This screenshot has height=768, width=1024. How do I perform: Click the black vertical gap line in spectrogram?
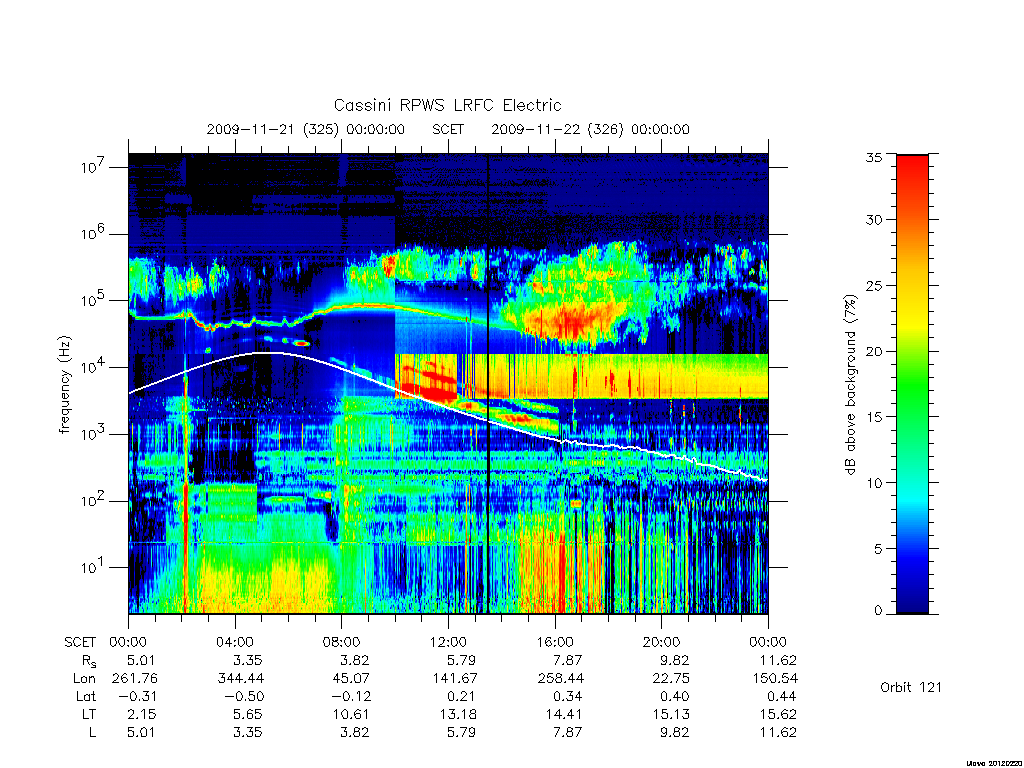tap(488, 384)
